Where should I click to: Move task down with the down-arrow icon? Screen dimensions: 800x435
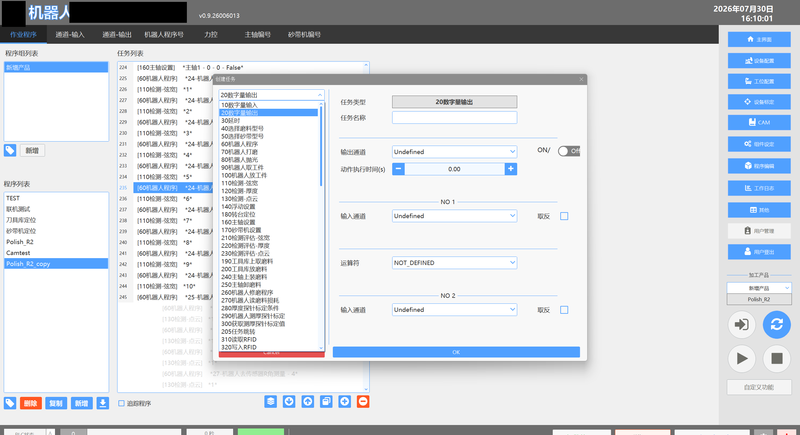(x=289, y=402)
